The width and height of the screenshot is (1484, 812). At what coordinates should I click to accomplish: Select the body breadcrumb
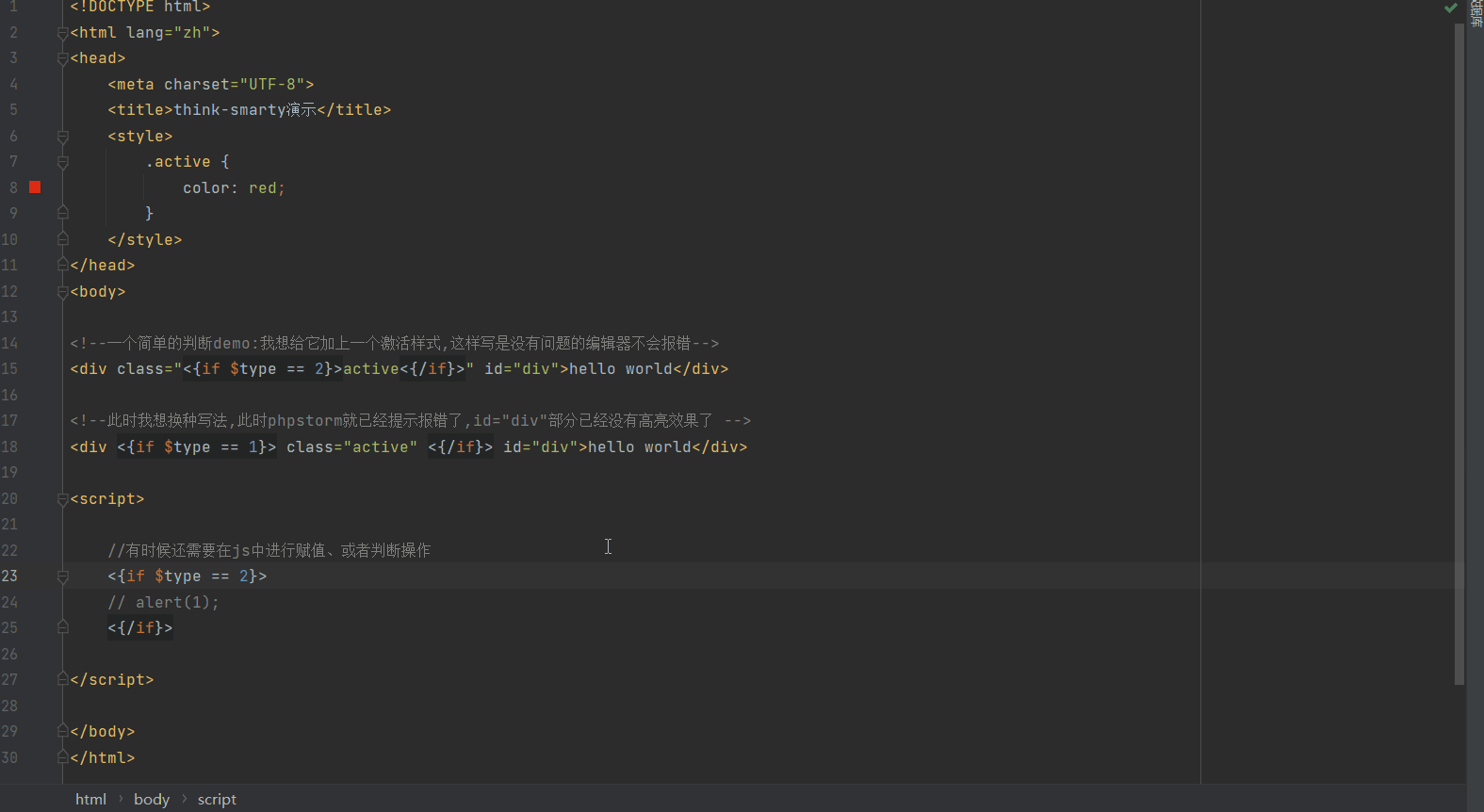click(x=152, y=799)
